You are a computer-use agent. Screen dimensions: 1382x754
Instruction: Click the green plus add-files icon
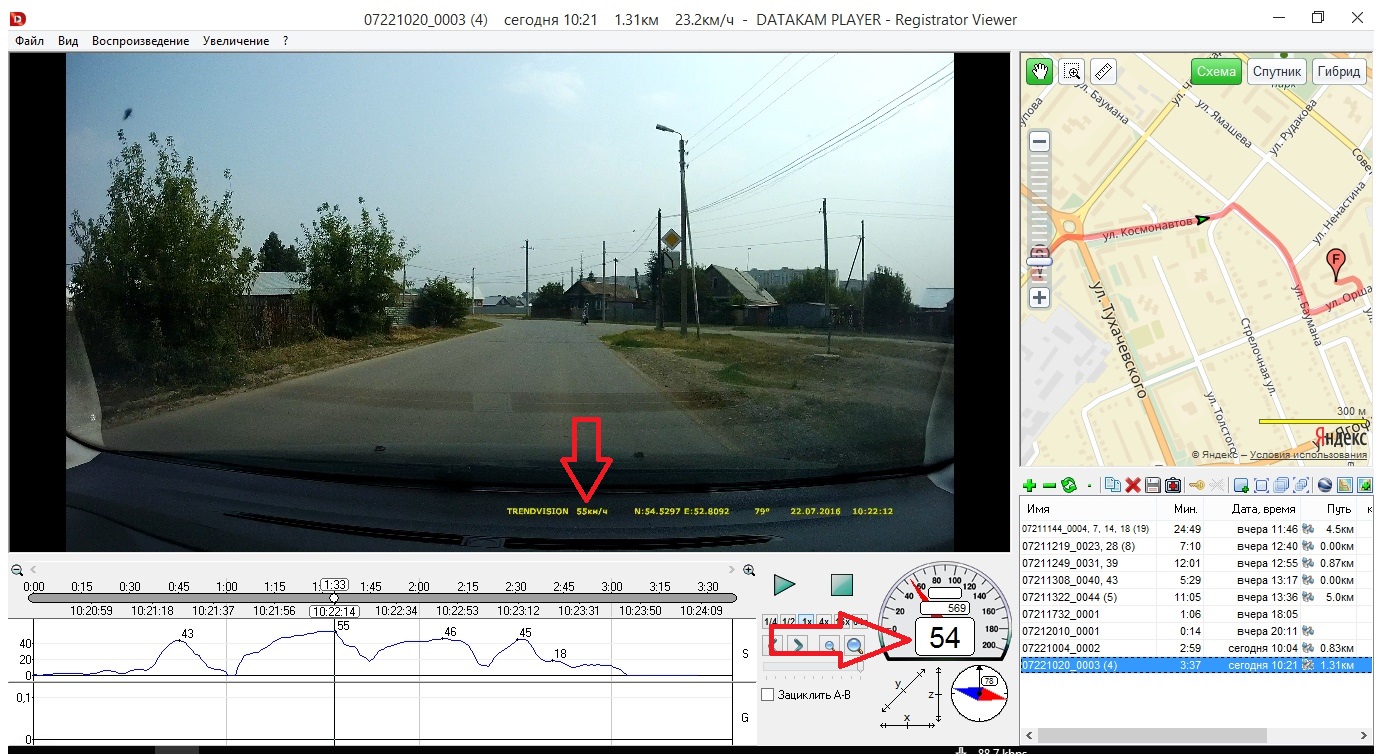pyautogui.click(x=1030, y=485)
